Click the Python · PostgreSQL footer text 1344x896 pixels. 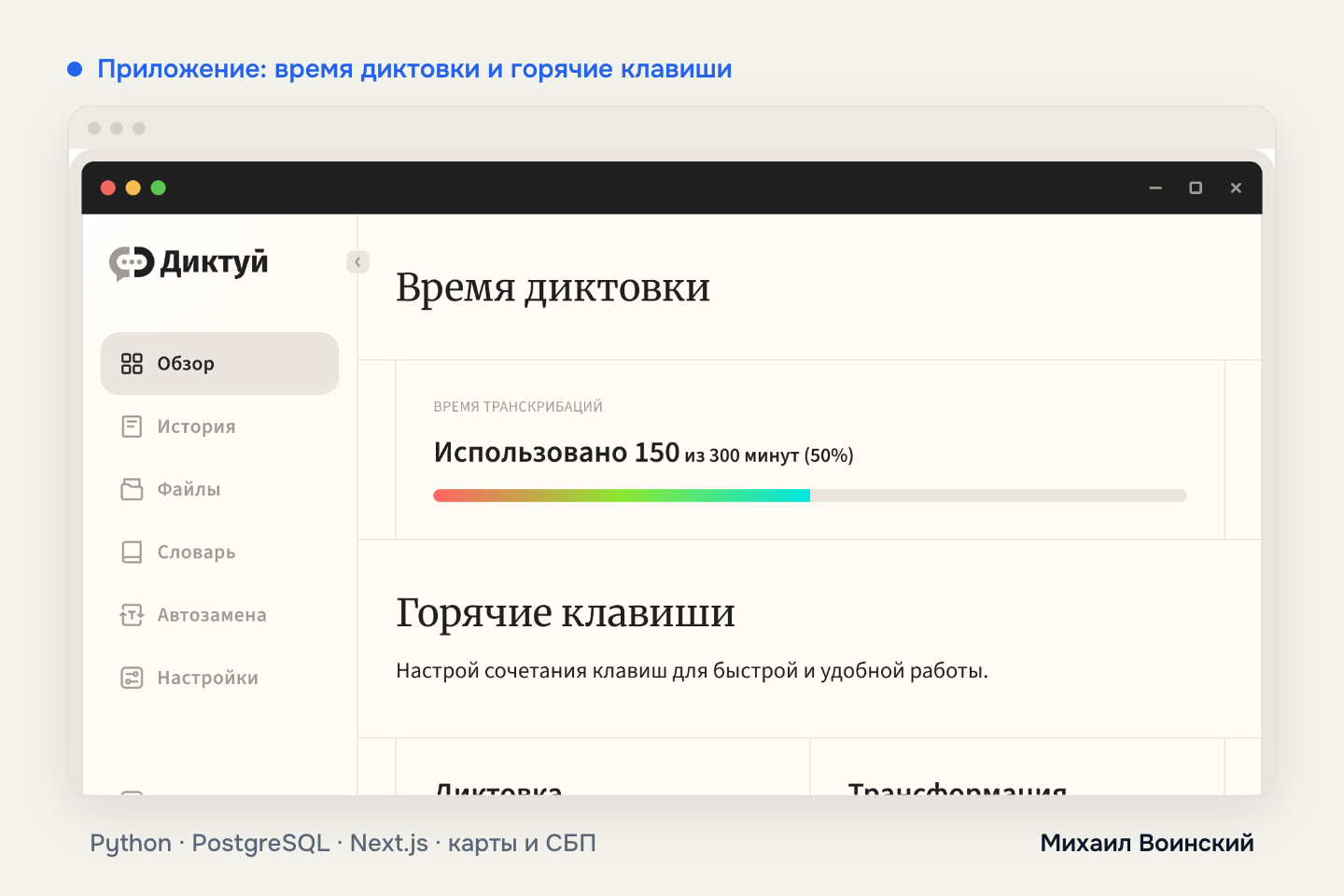click(x=343, y=844)
